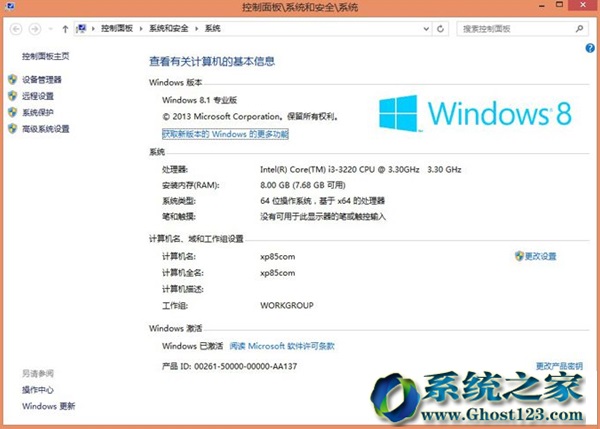Click the heading 查看有关计算机的基本信息

point(212,61)
